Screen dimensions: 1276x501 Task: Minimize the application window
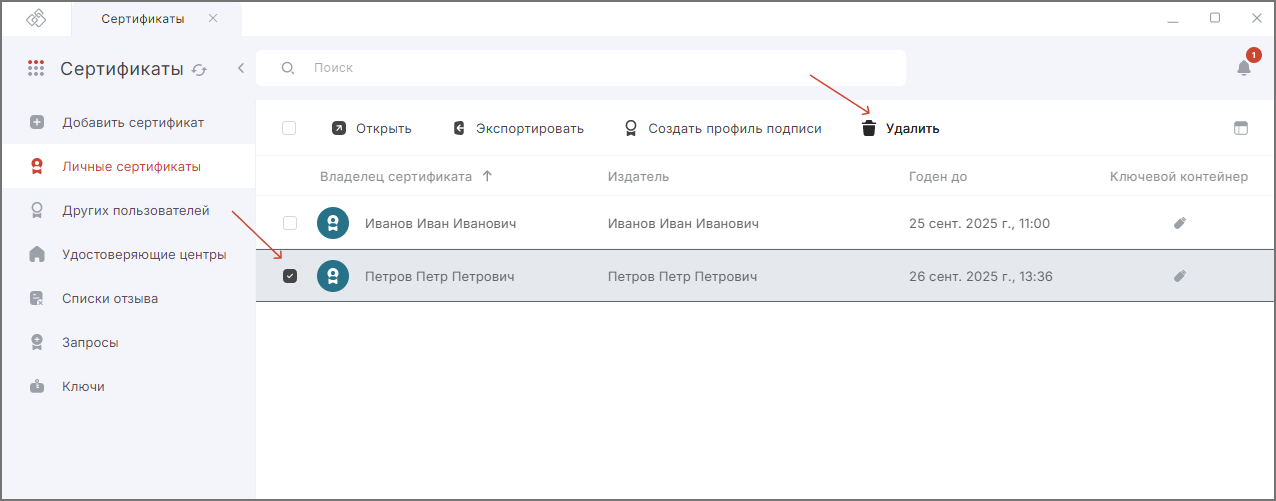tap(1172, 18)
